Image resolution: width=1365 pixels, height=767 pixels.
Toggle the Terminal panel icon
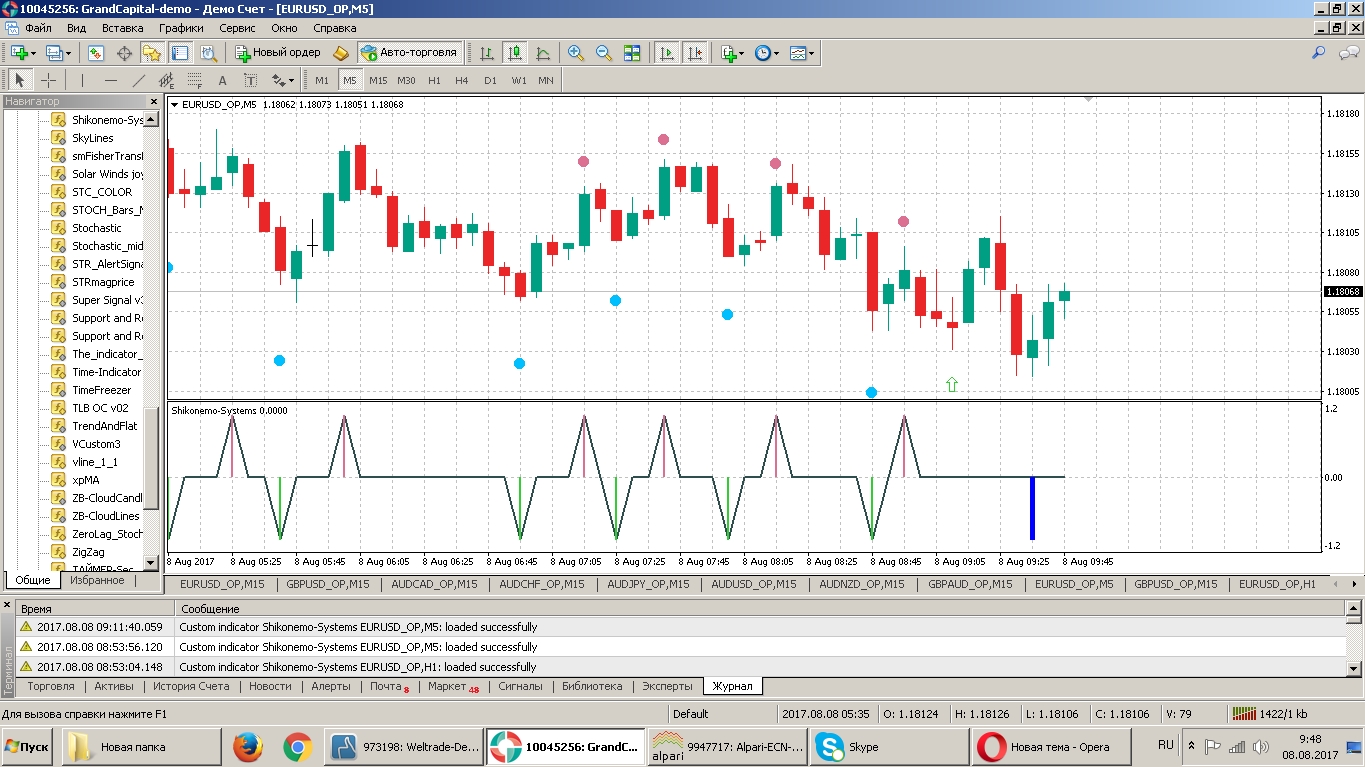coord(180,53)
